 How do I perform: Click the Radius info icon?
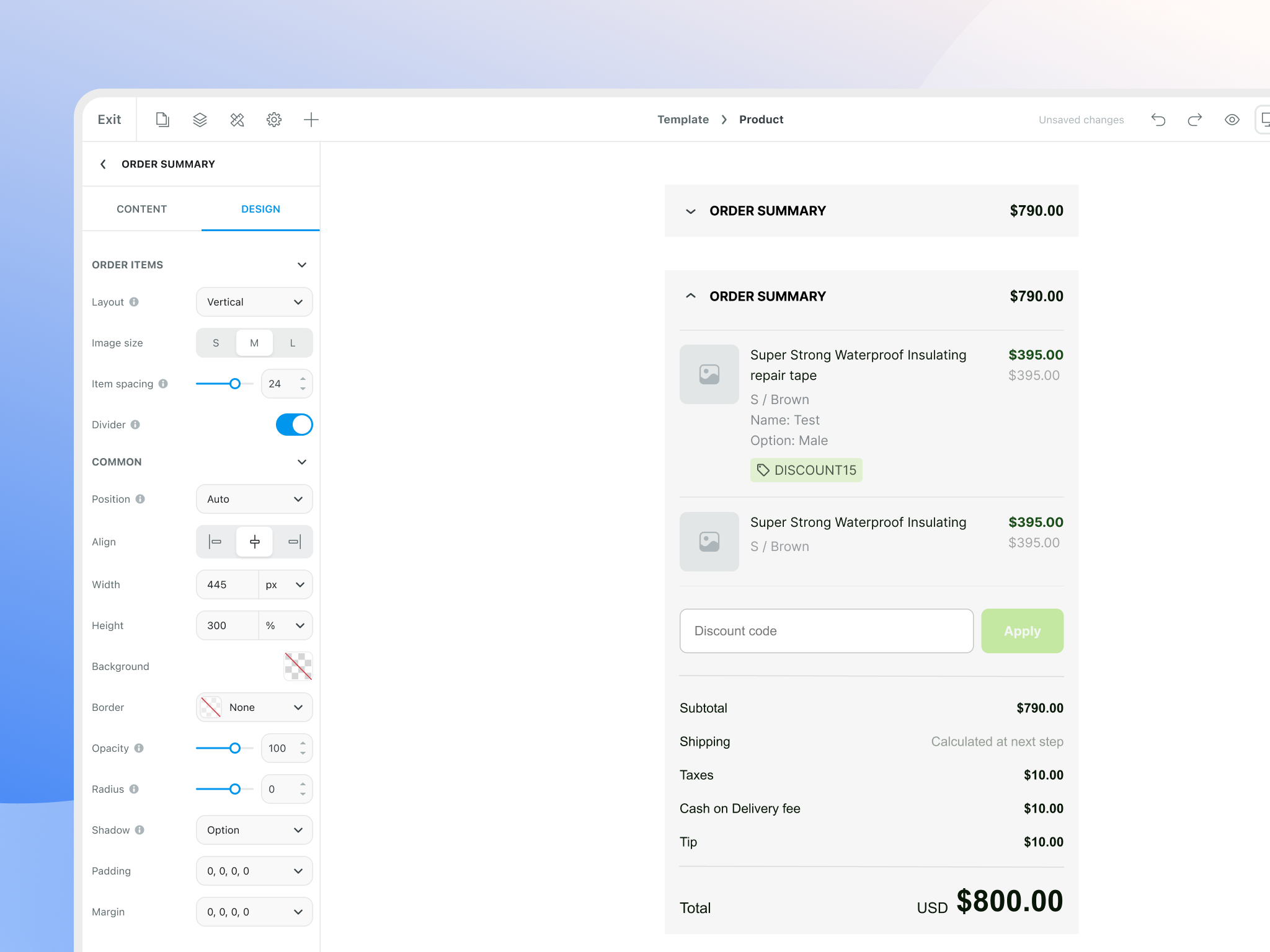tap(134, 789)
